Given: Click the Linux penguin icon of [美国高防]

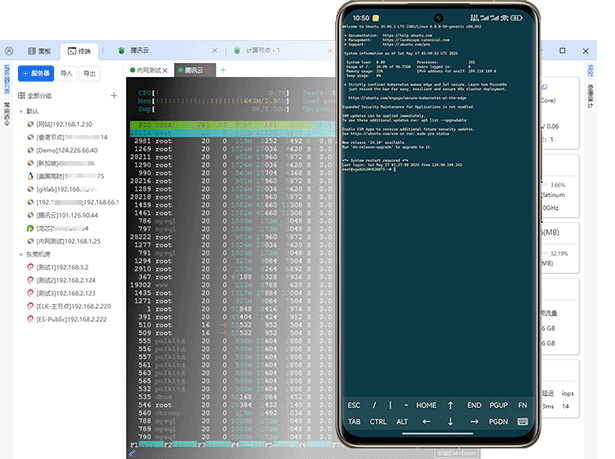Looking at the screenshot, I should tap(30, 176).
